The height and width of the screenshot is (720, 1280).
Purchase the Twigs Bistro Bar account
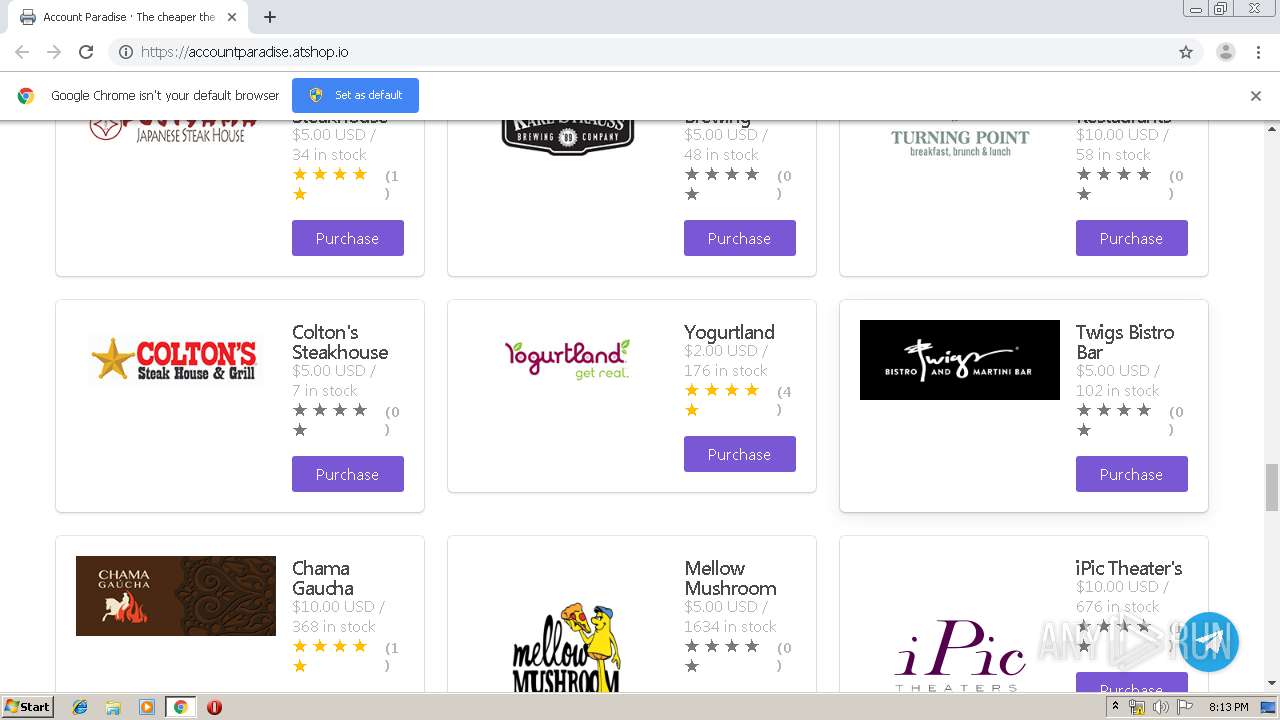[x=1132, y=474]
